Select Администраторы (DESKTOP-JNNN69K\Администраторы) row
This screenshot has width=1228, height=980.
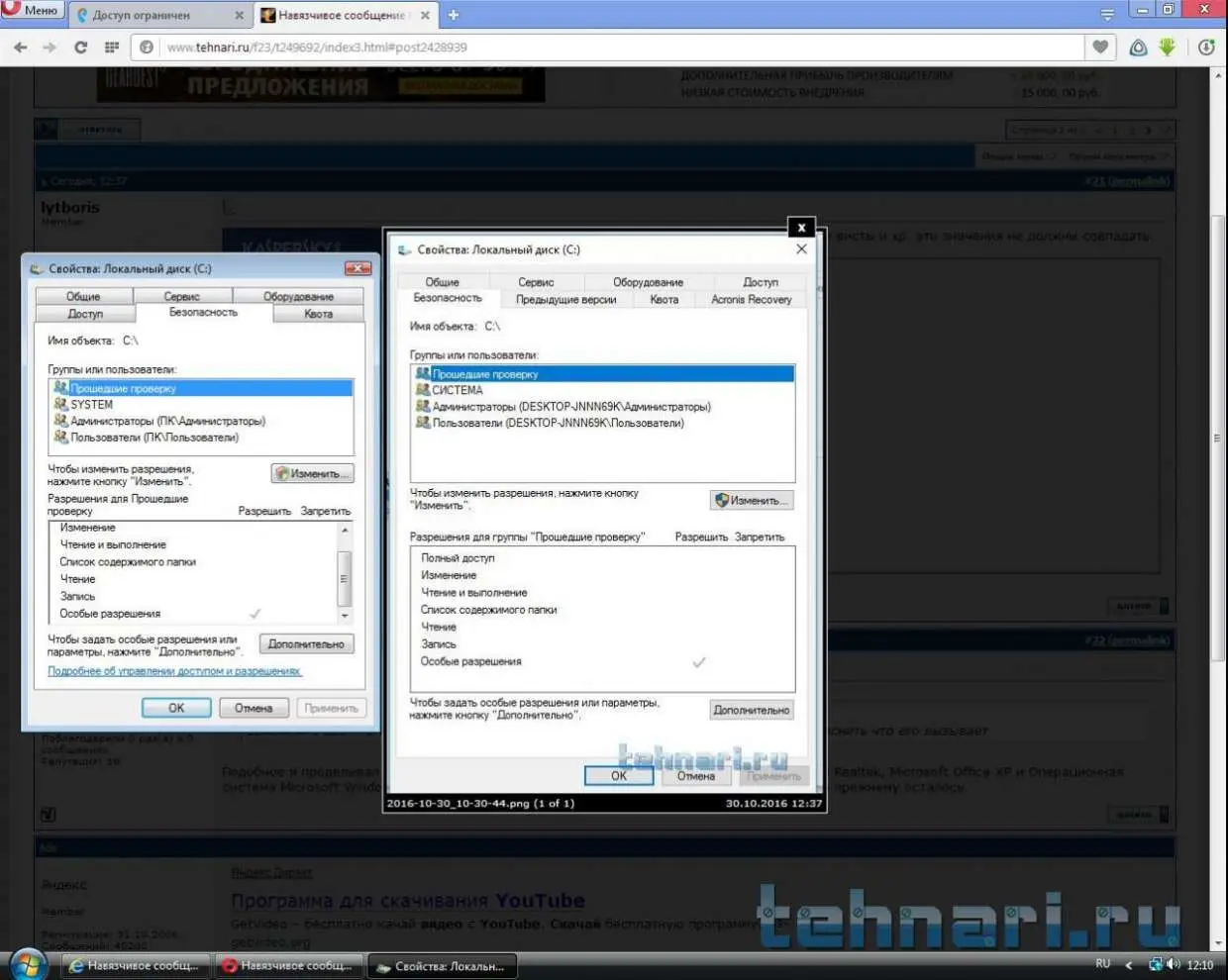(x=602, y=406)
